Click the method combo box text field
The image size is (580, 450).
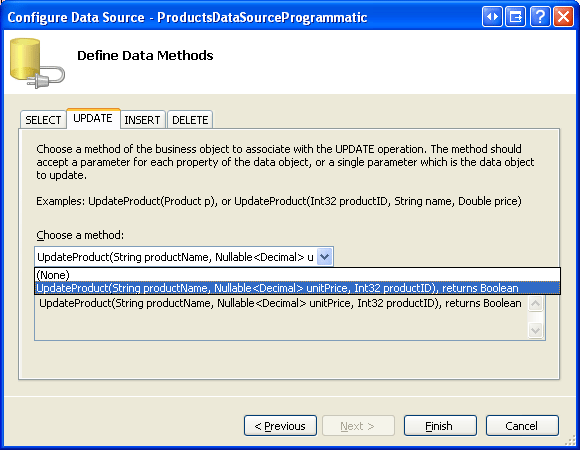tap(176, 257)
